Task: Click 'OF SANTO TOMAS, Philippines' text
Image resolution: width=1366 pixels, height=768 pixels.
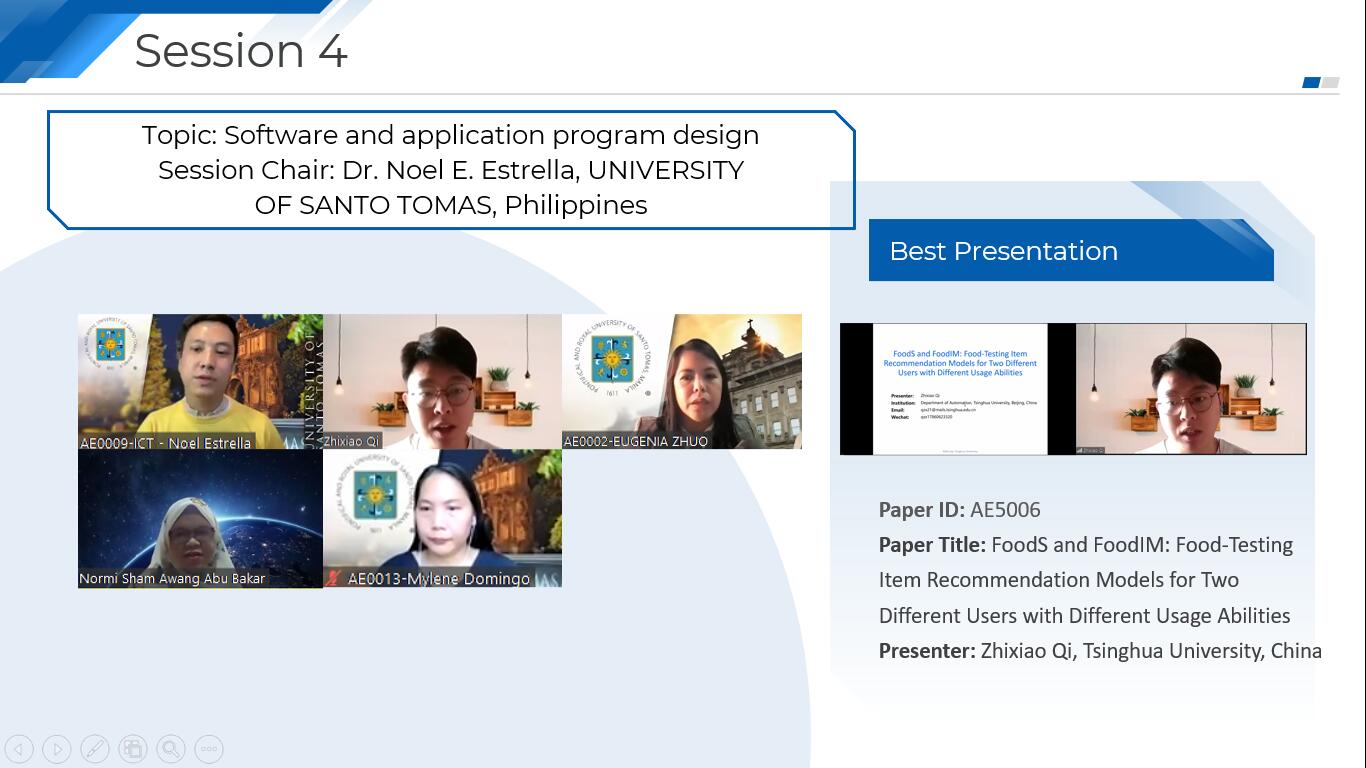Action: pyautogui.click(x=451, y=205)
